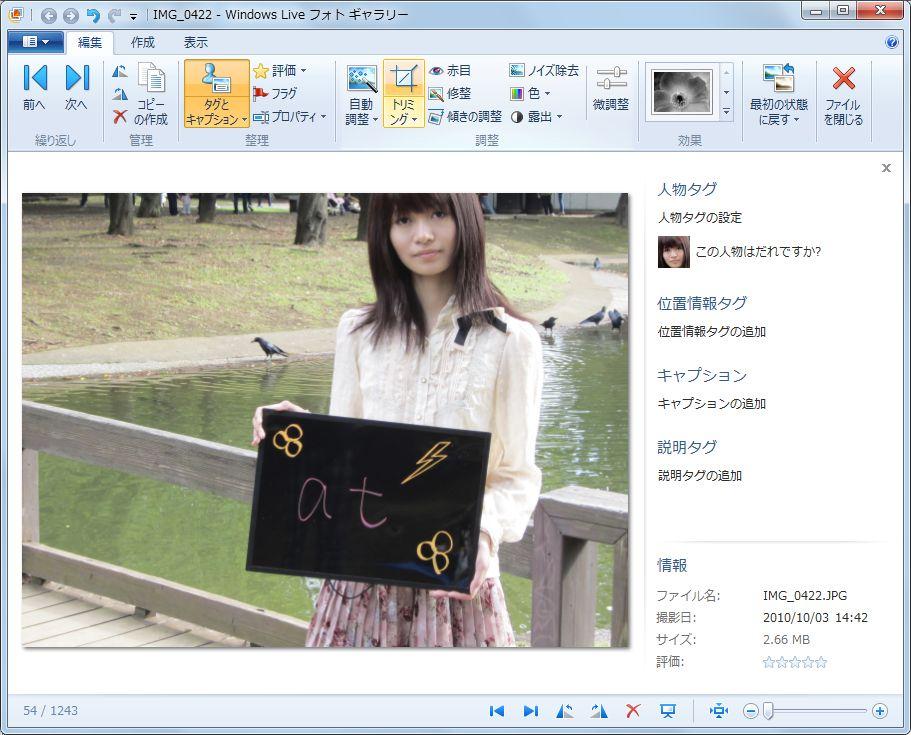Toggle the フラグ flag on photo
The height and width of the screenshot is (735, 911).
coord(275,94)
